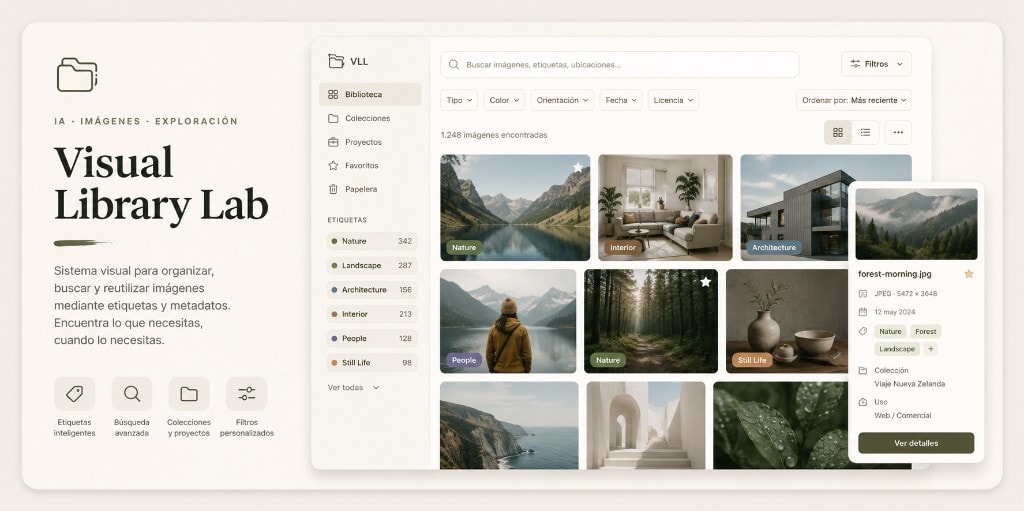
Task: Expand Ver todas tags list
Action: 353,387
